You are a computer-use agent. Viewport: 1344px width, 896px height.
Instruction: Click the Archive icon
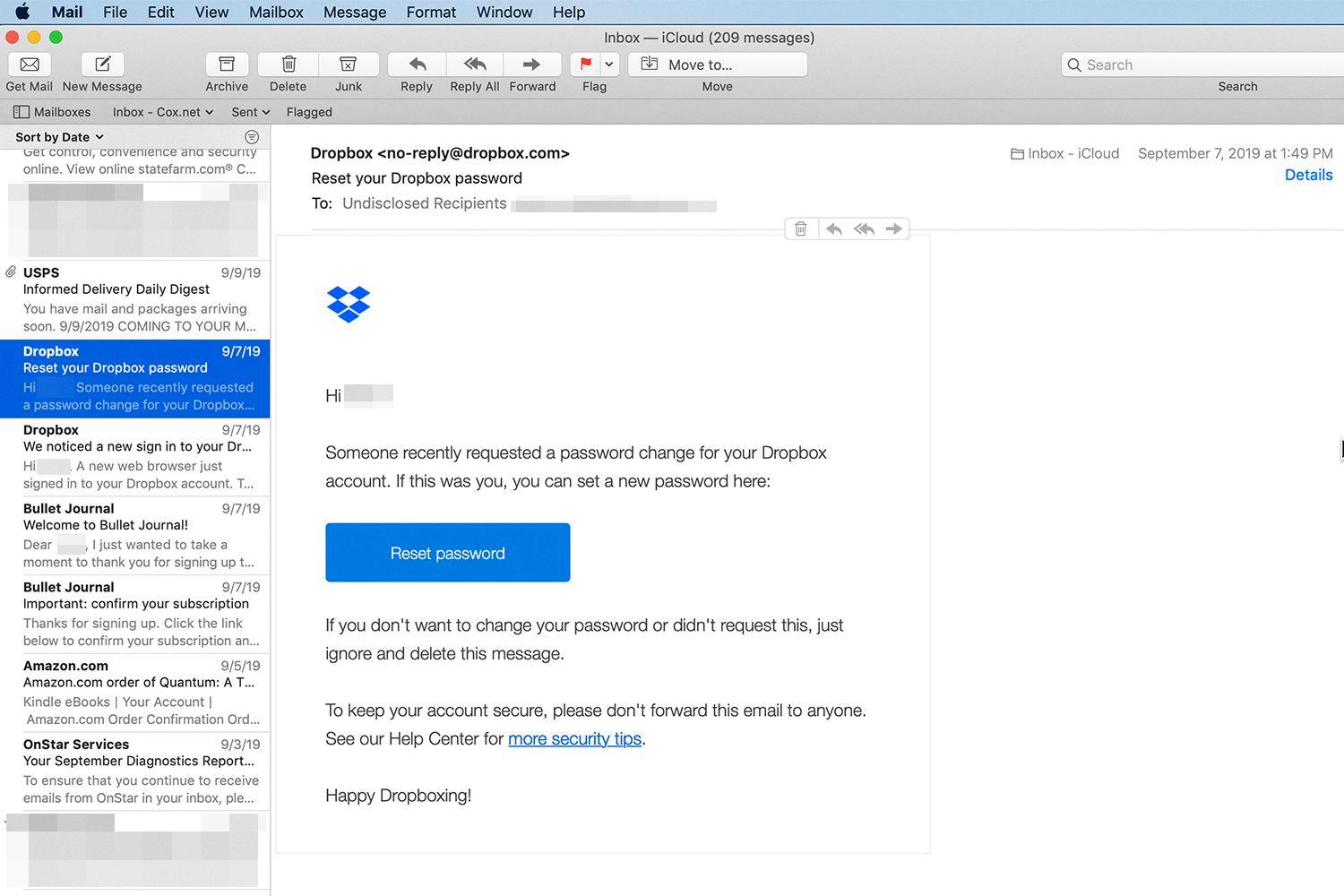pyautogui.click(x=227, y=65)
